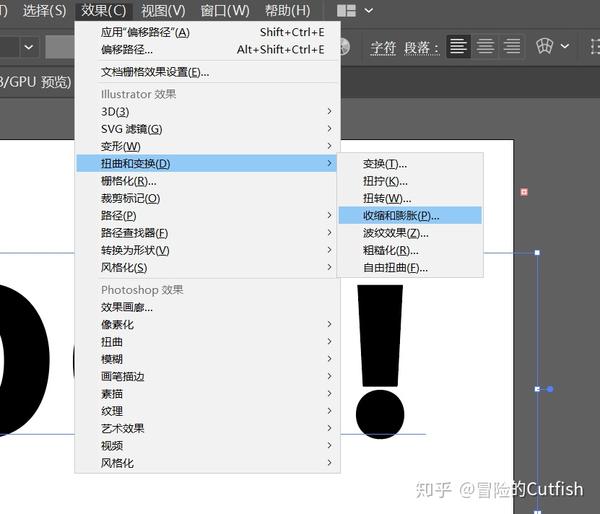The height and width of the screenshot is (514, 600).
Task: Click the Make Envelope warp icon
Action: (x=545, y=47)
